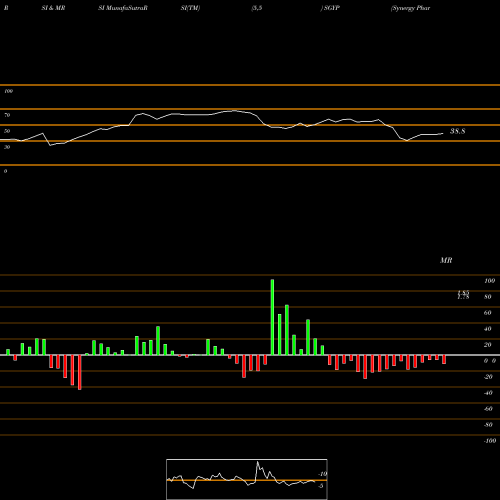Click the RSI axis label 30

[7, 147]
